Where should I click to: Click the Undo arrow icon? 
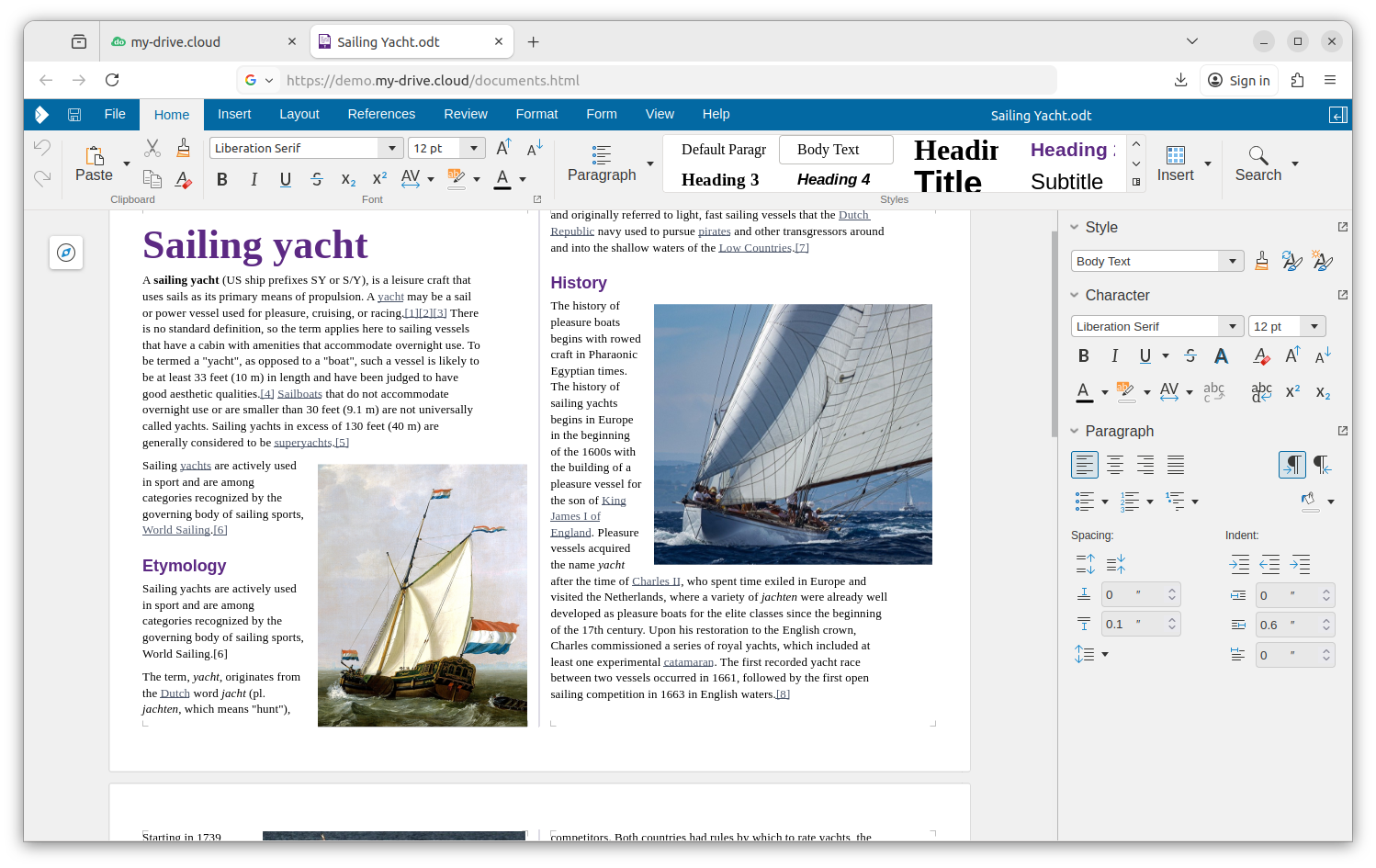(42, 147)
